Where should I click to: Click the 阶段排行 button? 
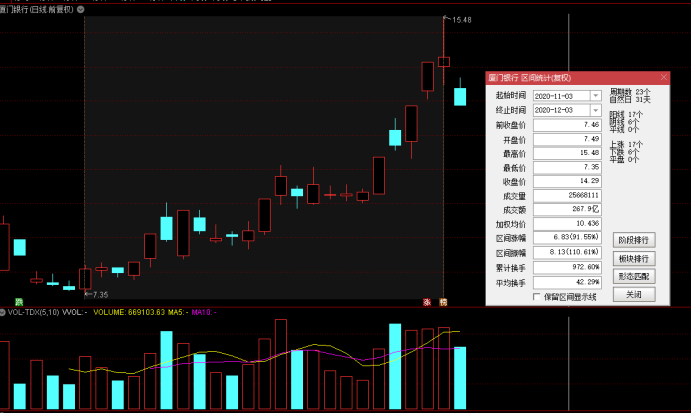tap(634, 240)
